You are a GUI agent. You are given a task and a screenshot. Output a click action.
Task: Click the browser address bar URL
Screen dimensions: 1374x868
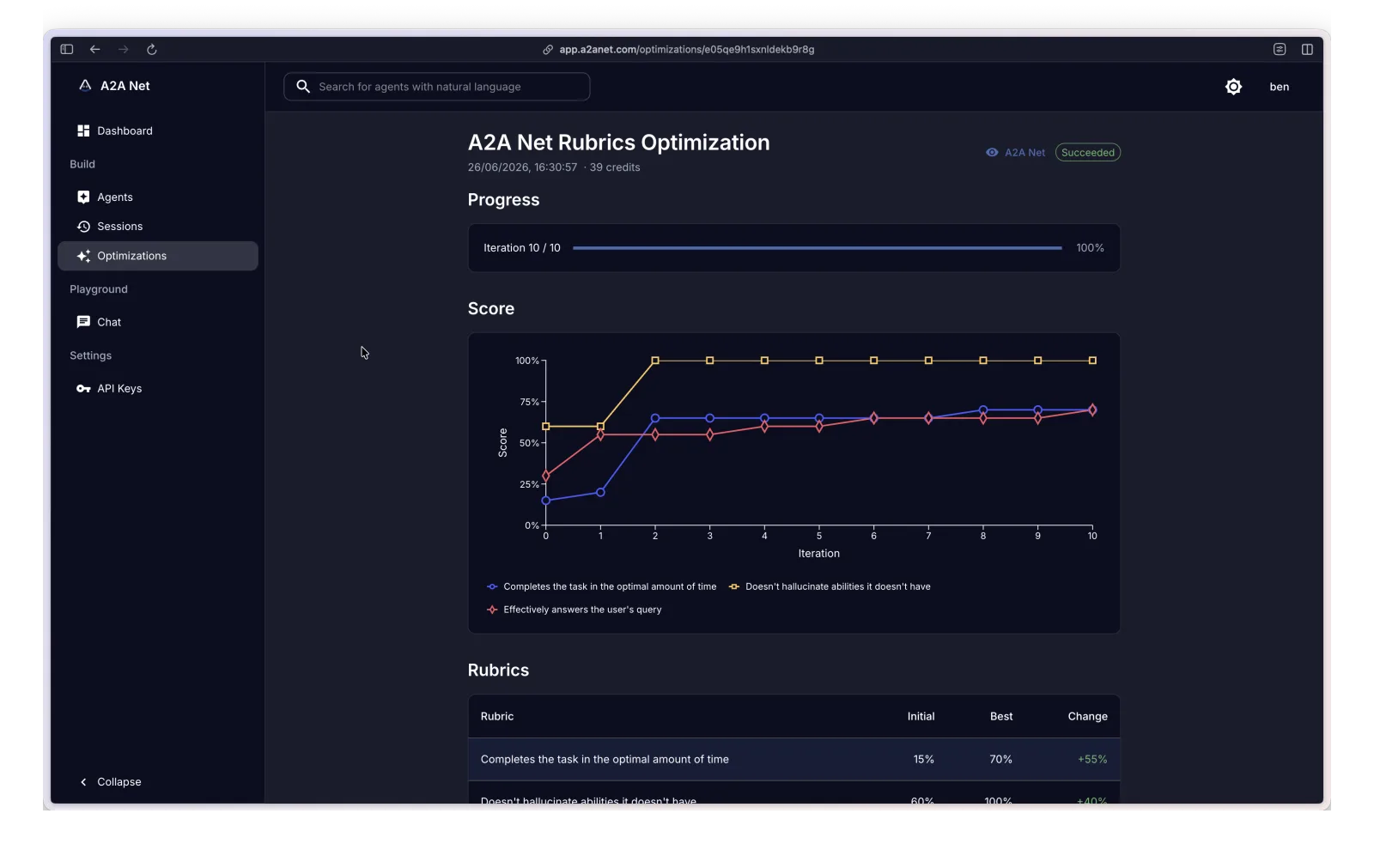point(687,50)
